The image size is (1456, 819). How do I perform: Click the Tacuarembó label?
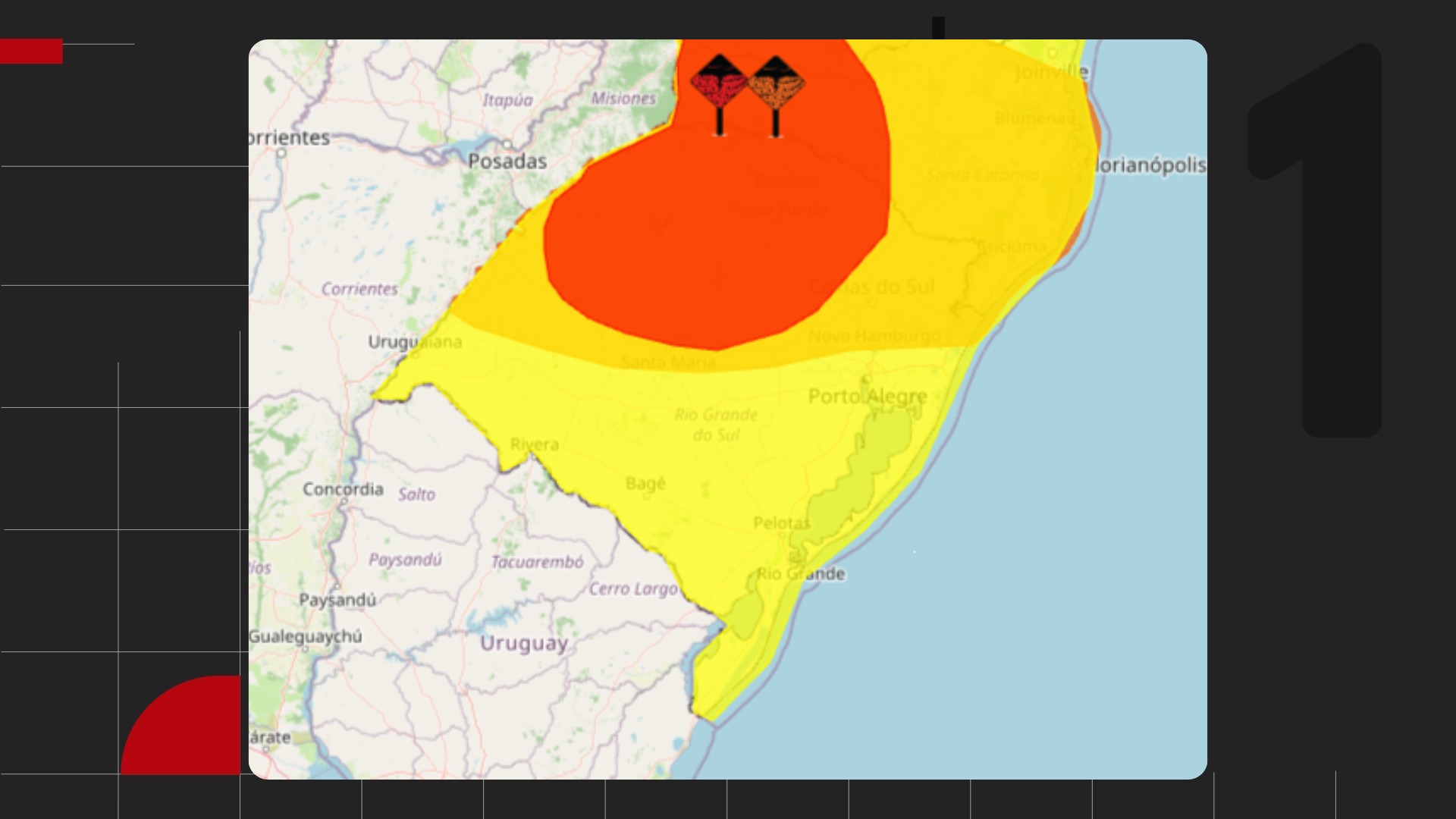click(538, 562)
